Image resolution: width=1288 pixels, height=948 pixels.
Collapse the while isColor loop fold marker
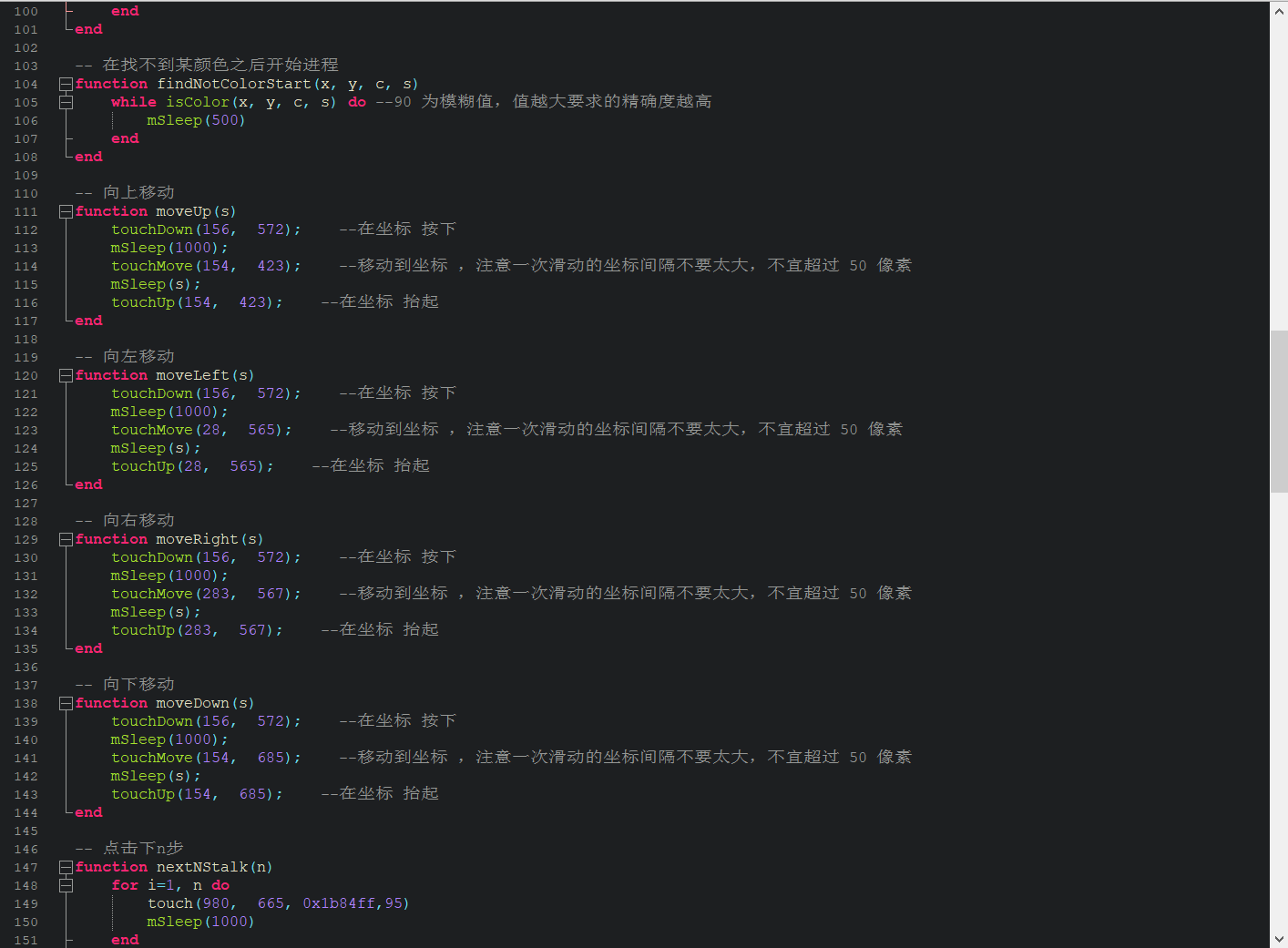(66, 102)
